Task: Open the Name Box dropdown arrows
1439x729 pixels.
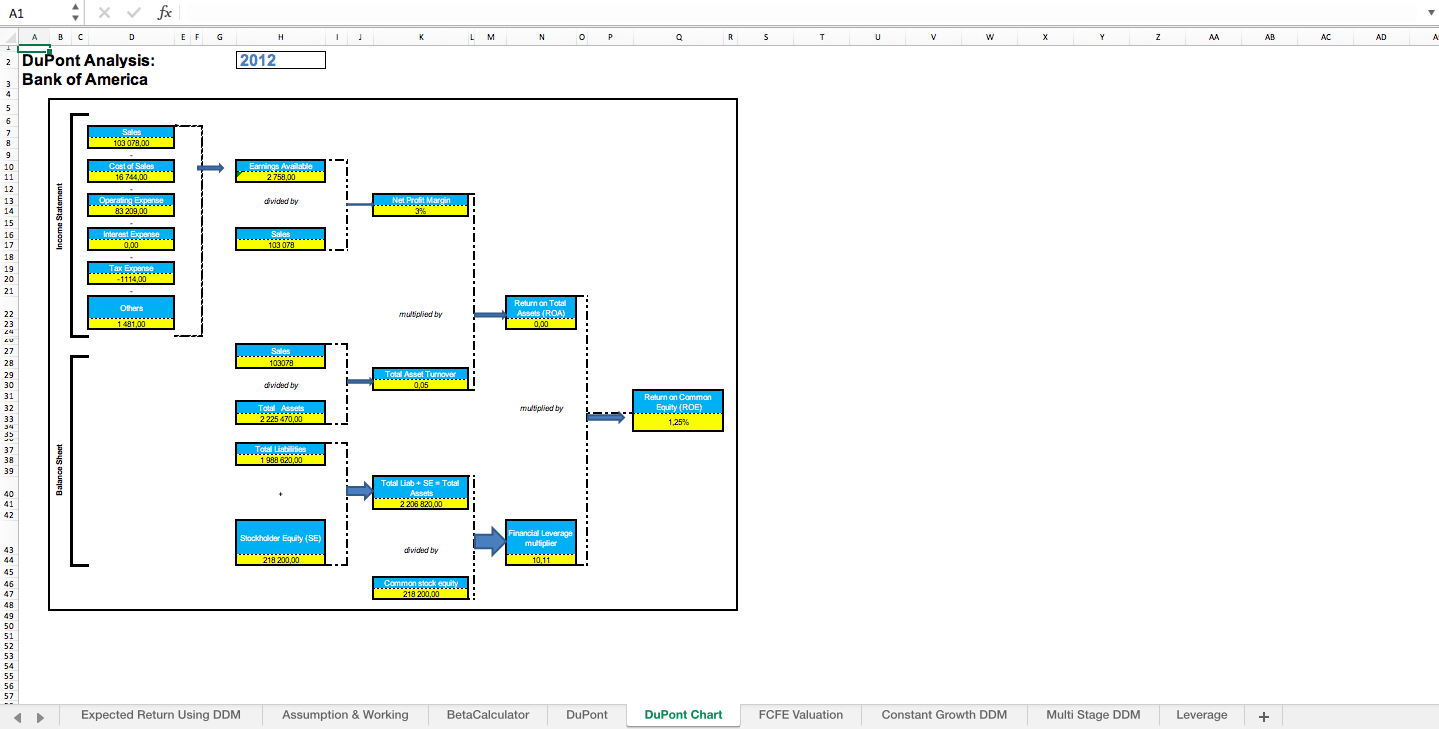Action: pyautogui.click(x=76, y=13)
